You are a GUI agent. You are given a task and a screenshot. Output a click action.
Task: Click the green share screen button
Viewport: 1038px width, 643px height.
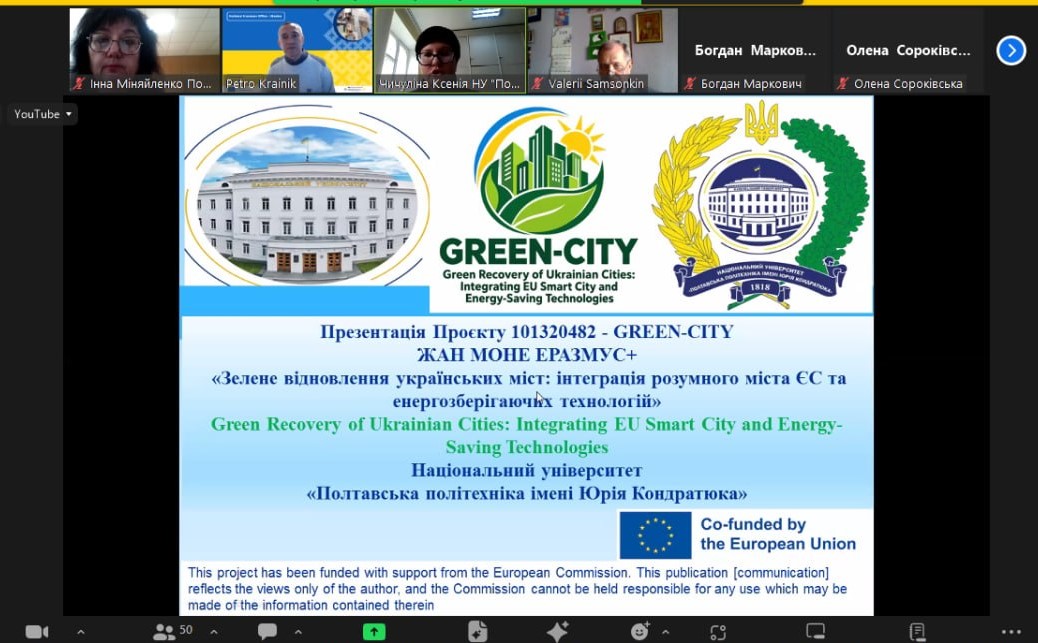[x=374, y=632]
